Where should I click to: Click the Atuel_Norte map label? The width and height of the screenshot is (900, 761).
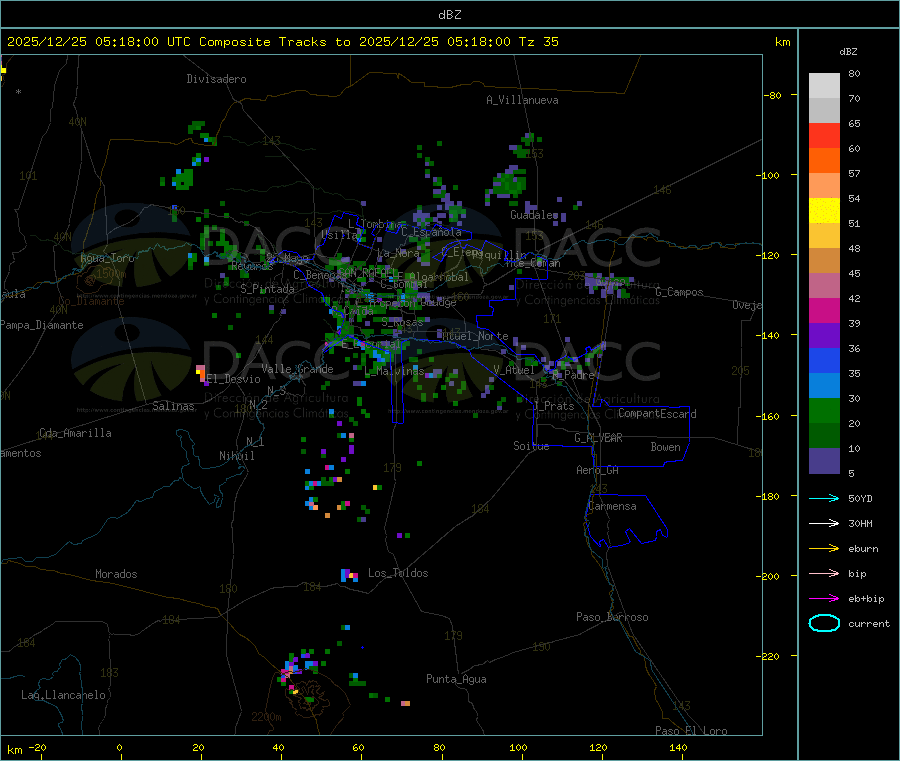click(x=475, y=336)
